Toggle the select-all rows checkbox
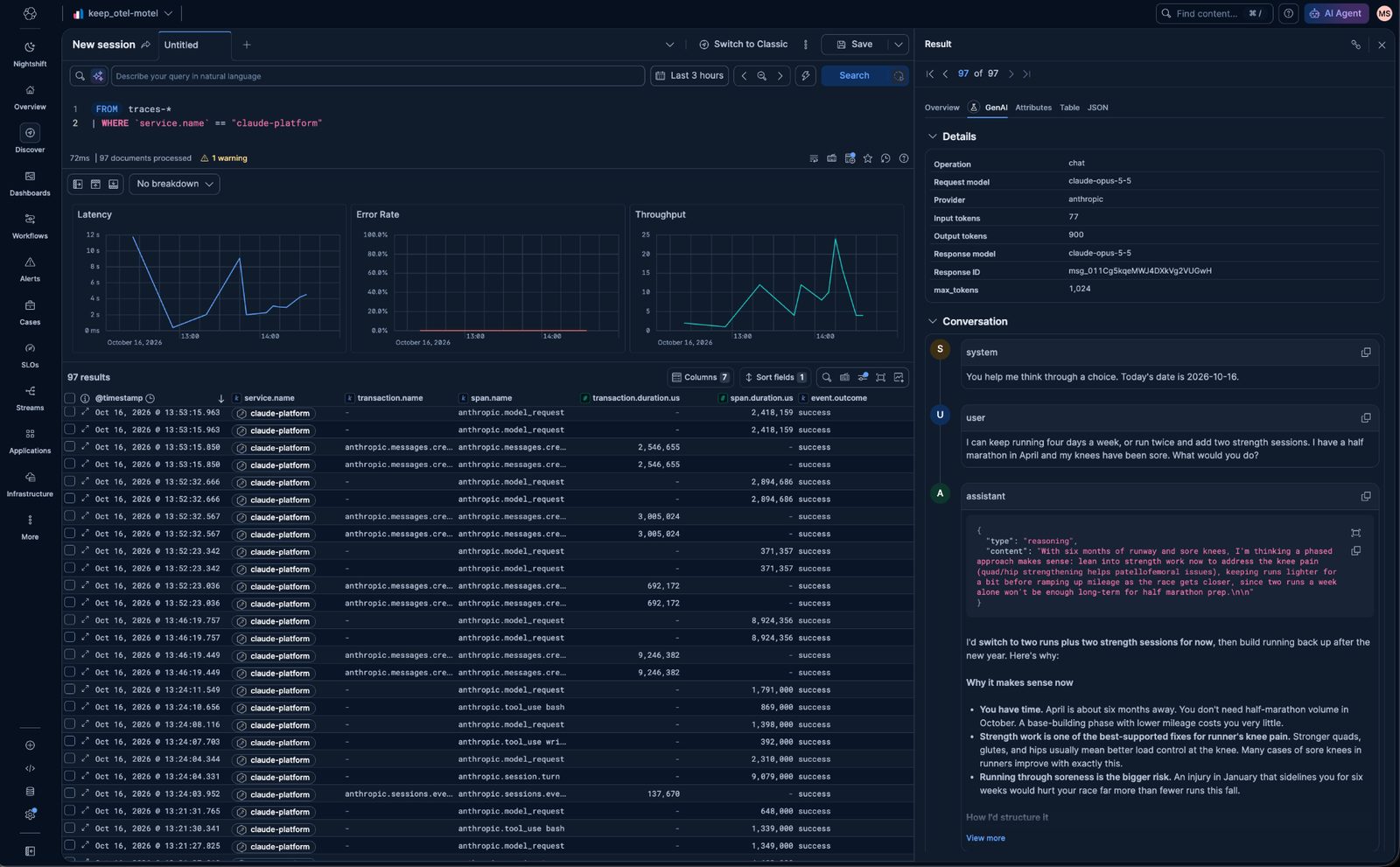This screenshot has height=867, width=1400. click(x=70, y=398)
